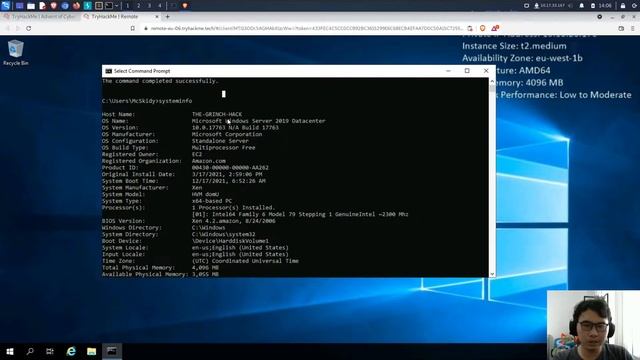Viewport: 640px width, 360px height.
Task: Click 'Microsoft Windows Server 2019 Datacenter' text
Action: (x=258, y=121)
